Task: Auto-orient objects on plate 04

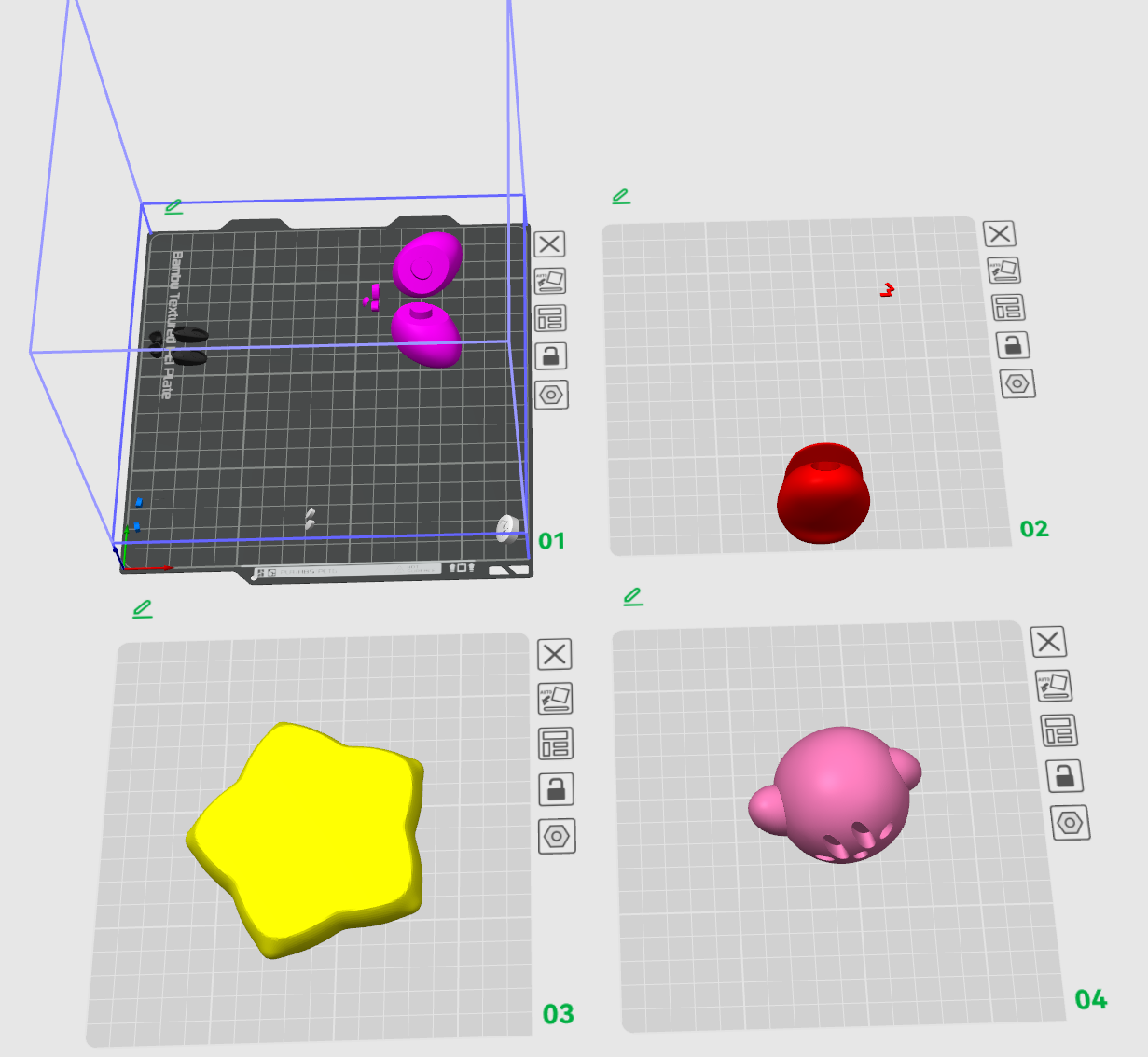Action: pos(1055,686)
